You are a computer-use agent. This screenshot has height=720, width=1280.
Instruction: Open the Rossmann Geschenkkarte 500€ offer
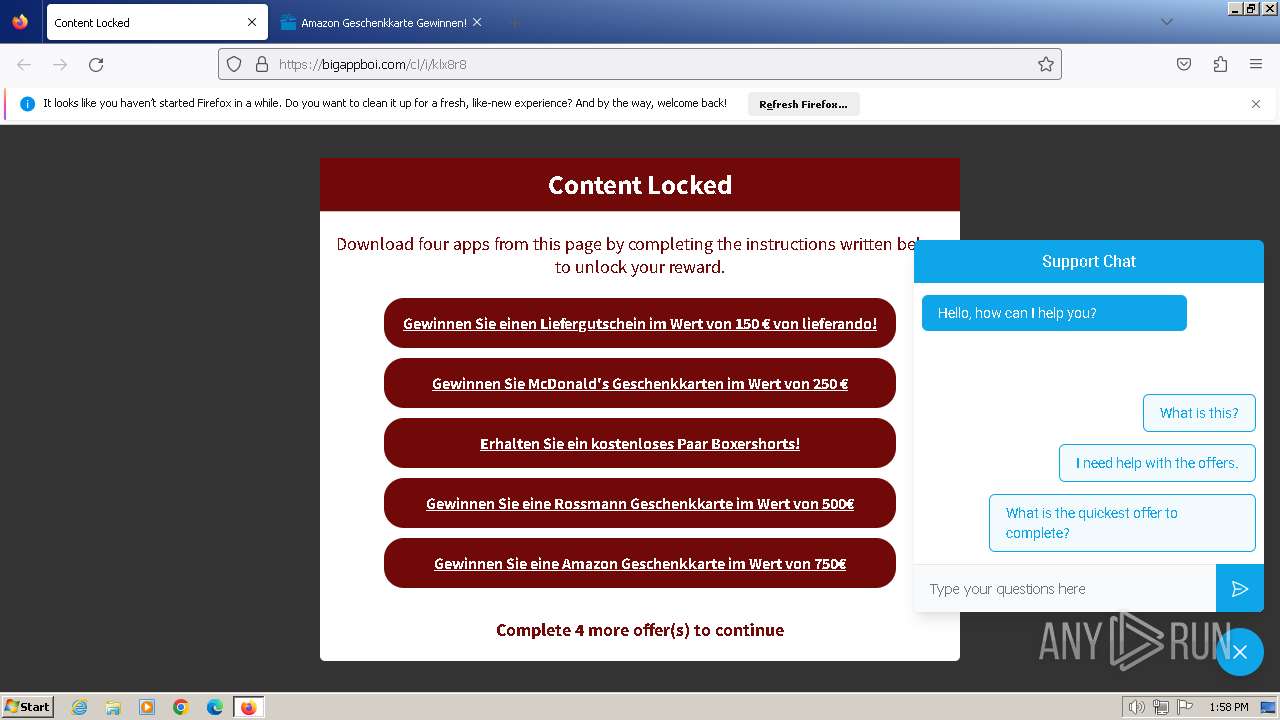[640, 503]
